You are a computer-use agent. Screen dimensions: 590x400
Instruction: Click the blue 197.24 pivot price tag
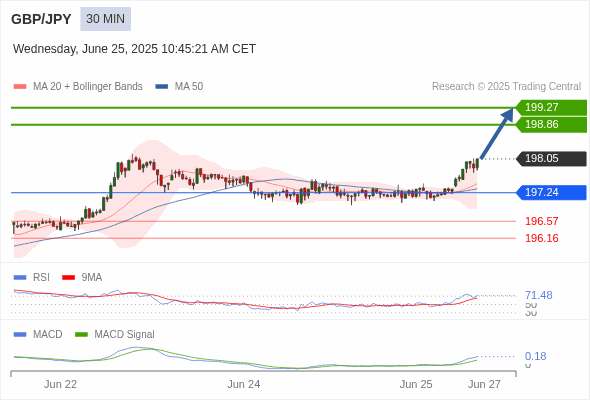551,192
